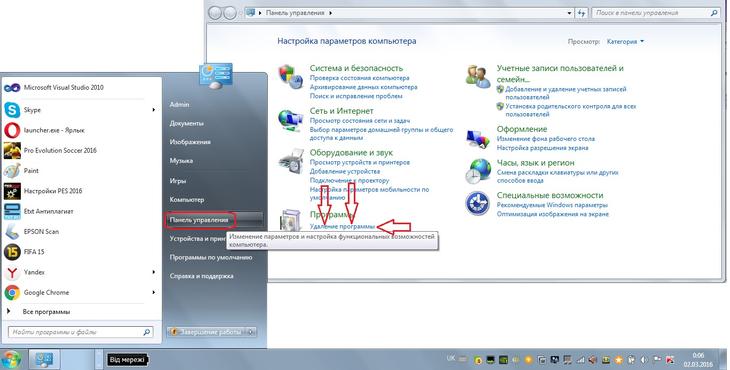Screen dimensions: 730x370
Task: Open Настройка разрешения экрана link
Action: coord(542,148)
